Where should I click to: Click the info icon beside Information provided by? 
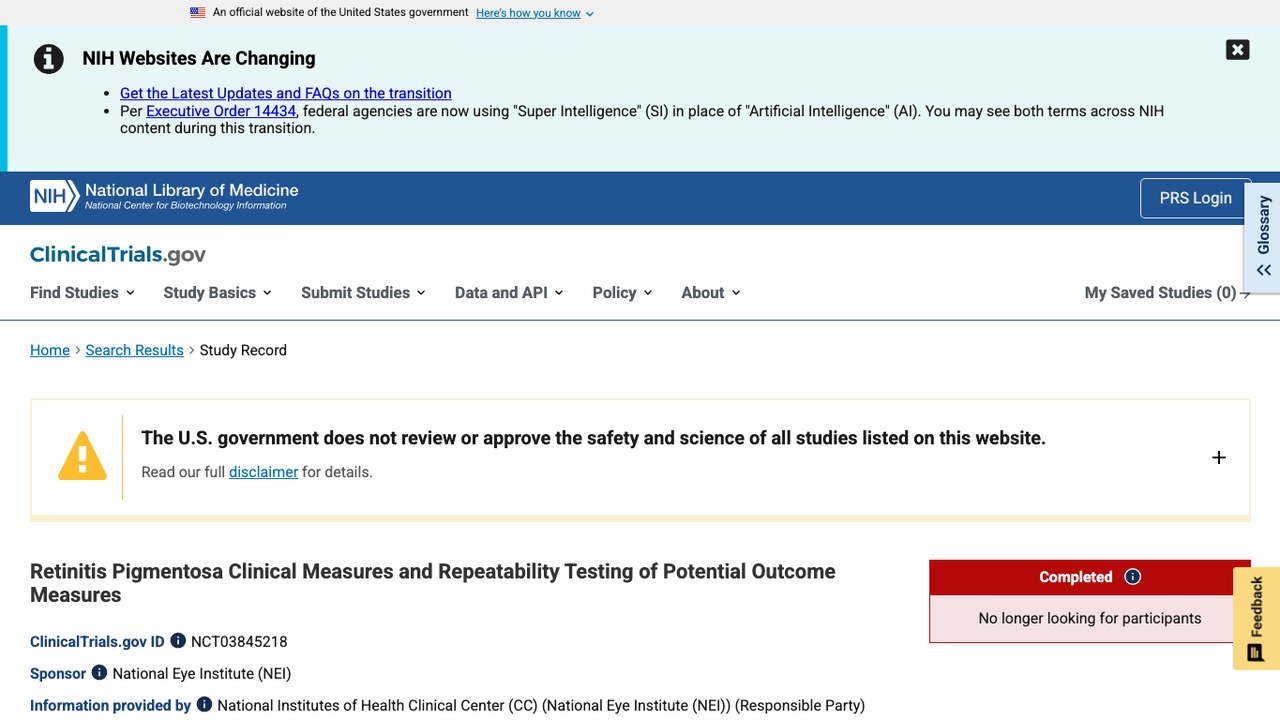[x=204, y=705]
